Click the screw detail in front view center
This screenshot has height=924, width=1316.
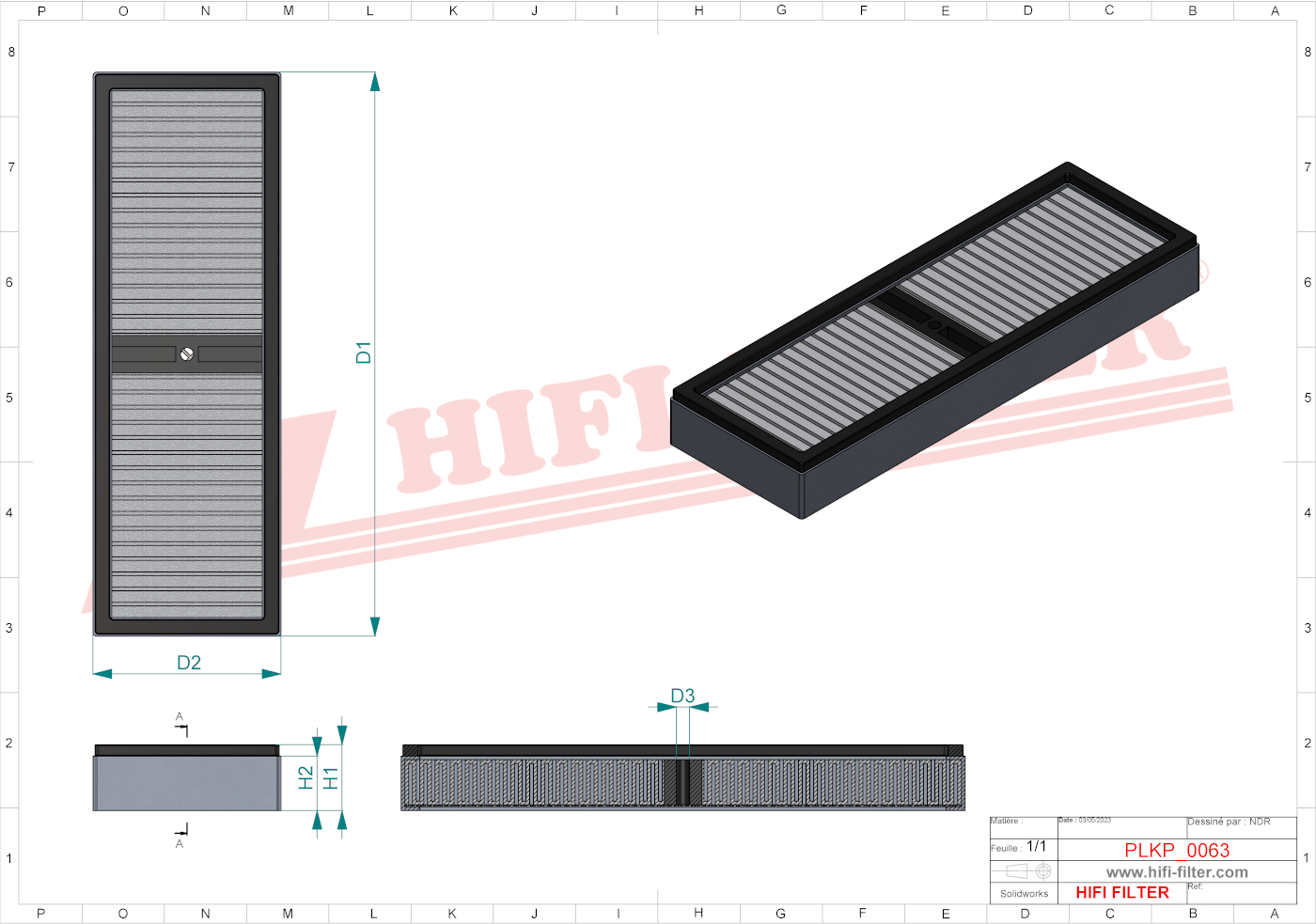pos(186,355)
